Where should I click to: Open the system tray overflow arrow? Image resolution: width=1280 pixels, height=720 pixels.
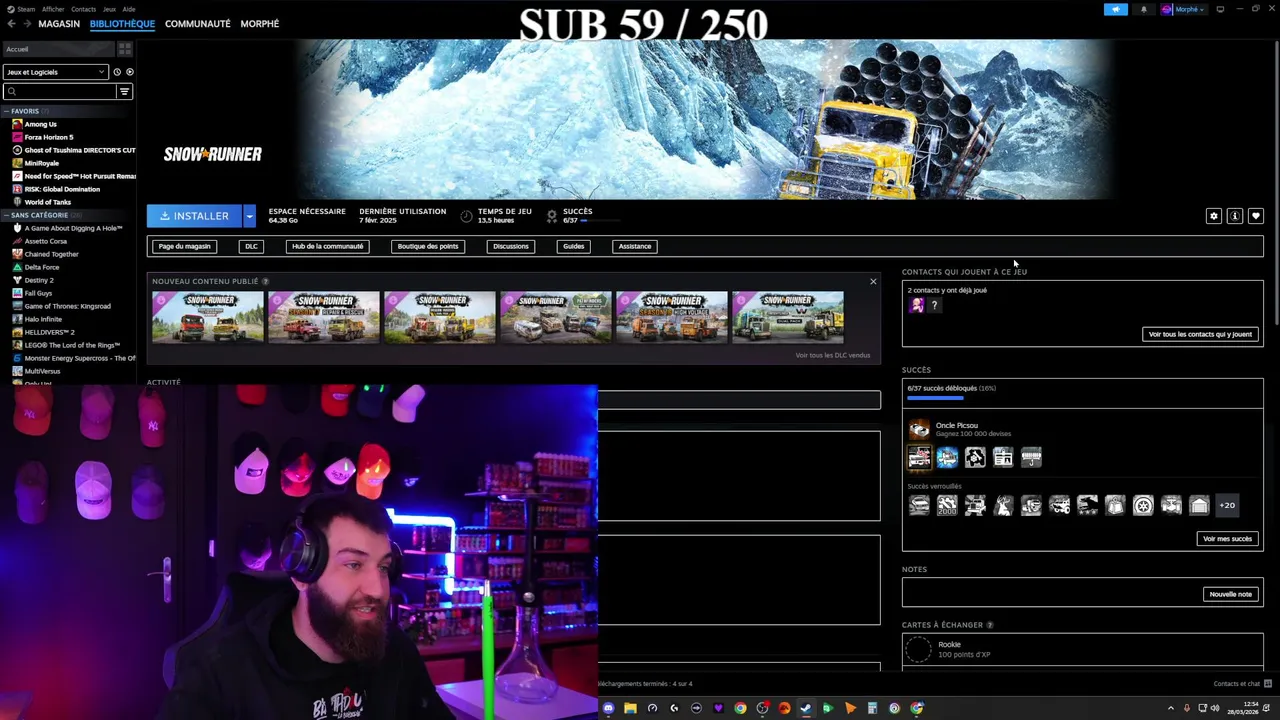point(1171,708)
